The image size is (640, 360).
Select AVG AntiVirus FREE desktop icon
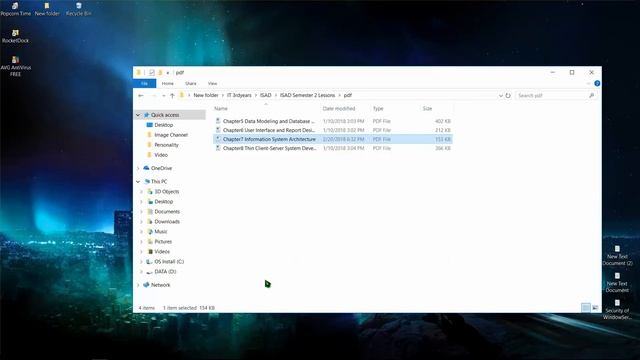pos(16,67)
